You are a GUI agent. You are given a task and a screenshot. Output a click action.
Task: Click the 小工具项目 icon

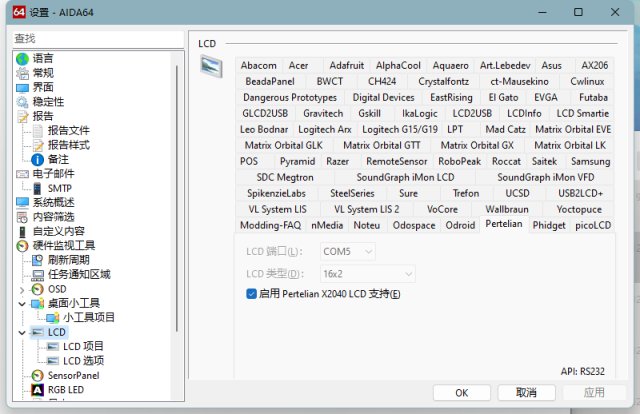click(x=53, y=318)
